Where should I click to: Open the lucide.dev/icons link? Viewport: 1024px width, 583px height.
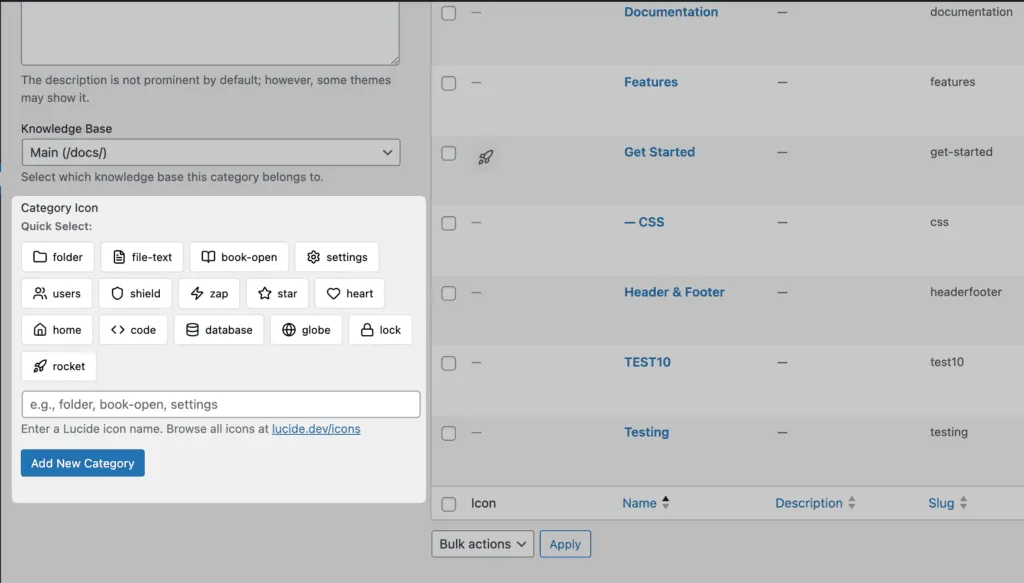316,429
